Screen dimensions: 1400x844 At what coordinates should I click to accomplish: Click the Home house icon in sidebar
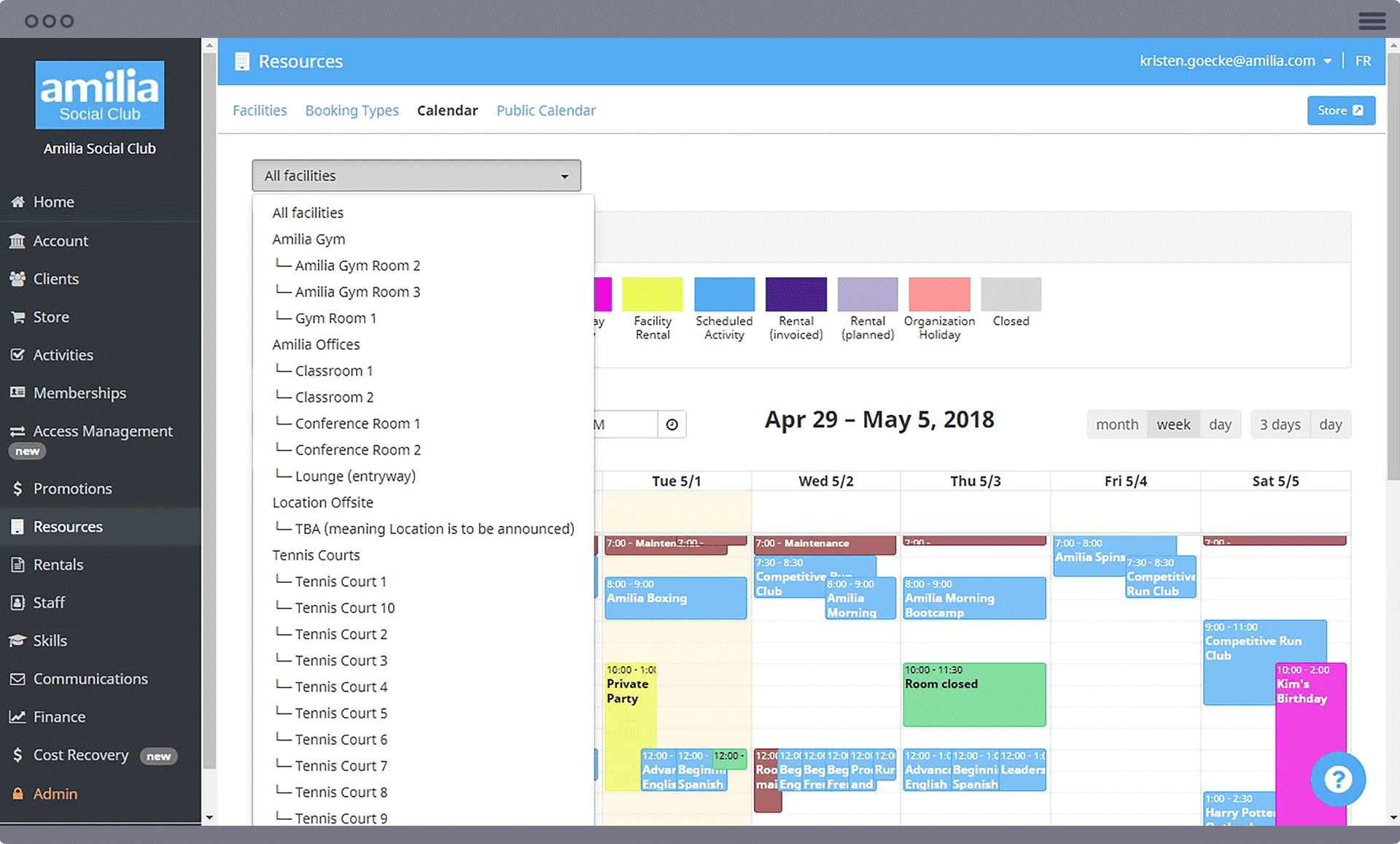tap(17, 202)
